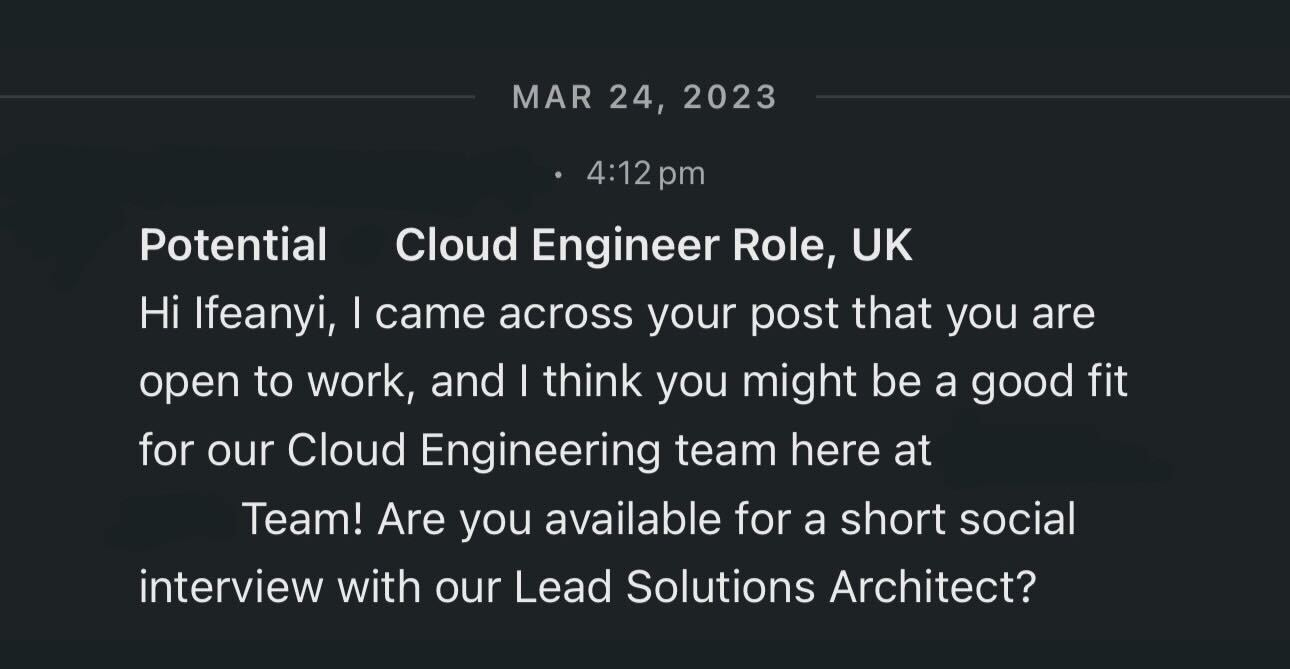
Task: Click the word Potential in the subject
Action: [x=233, y=245]
